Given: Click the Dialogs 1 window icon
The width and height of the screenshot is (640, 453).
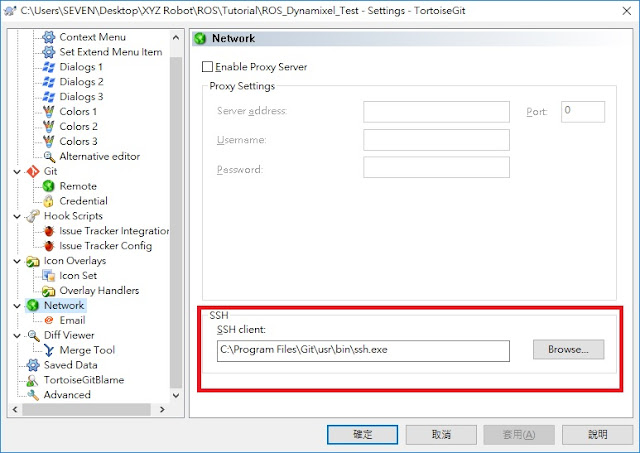Looking at the screenshot, I should click(x=49, y=67).
